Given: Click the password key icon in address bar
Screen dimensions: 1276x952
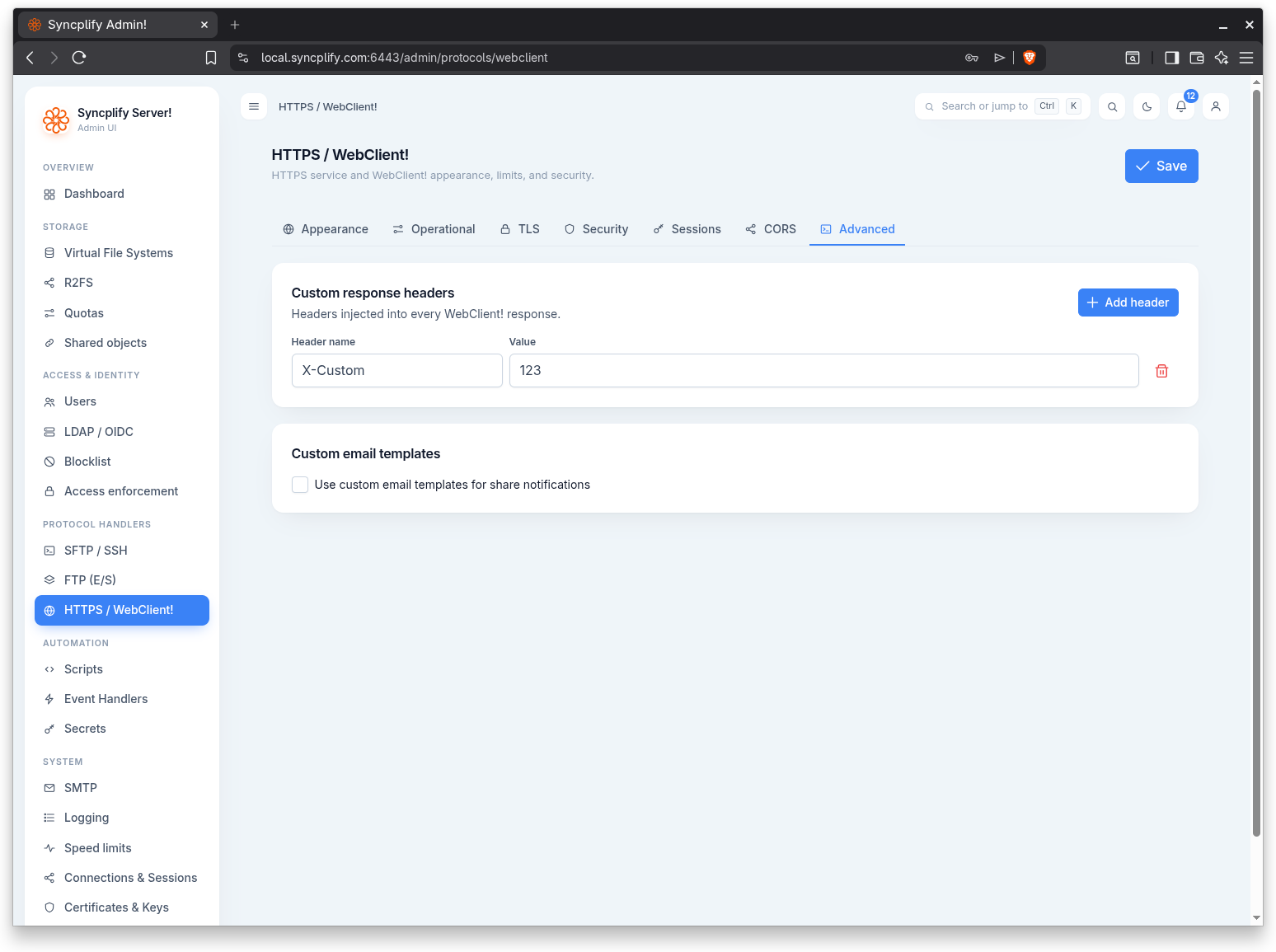Looking at the screenshot, I should [x=972, y=58].
